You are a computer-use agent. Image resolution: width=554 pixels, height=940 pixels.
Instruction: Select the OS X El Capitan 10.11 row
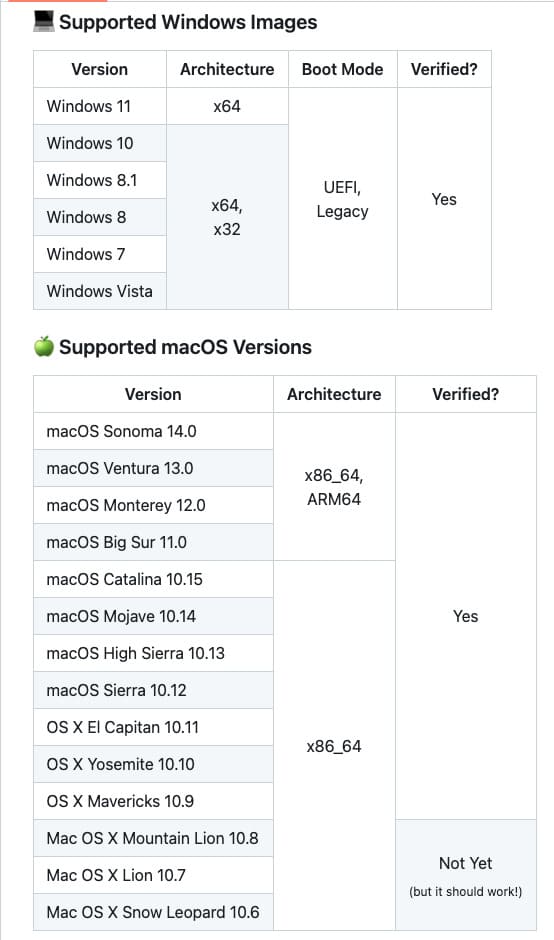pos(153,727)
